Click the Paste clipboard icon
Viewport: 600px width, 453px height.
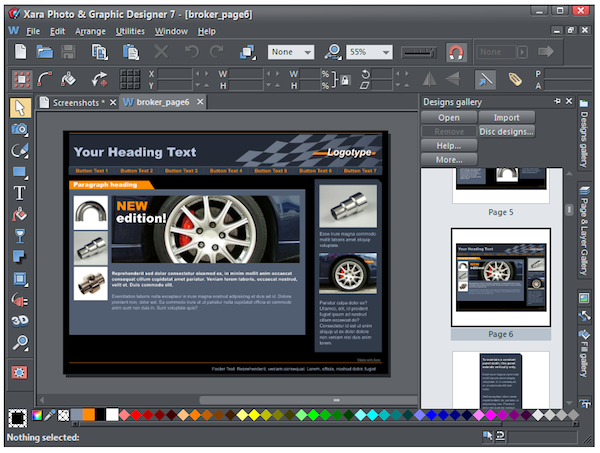[130, 52]
